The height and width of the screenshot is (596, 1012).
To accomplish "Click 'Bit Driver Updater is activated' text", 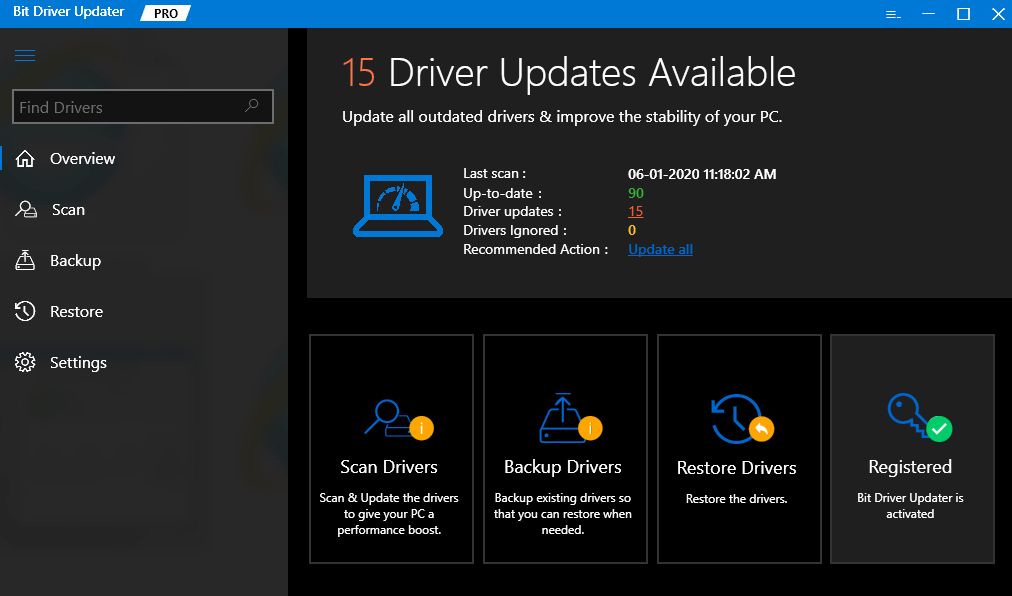I will 910,506.
